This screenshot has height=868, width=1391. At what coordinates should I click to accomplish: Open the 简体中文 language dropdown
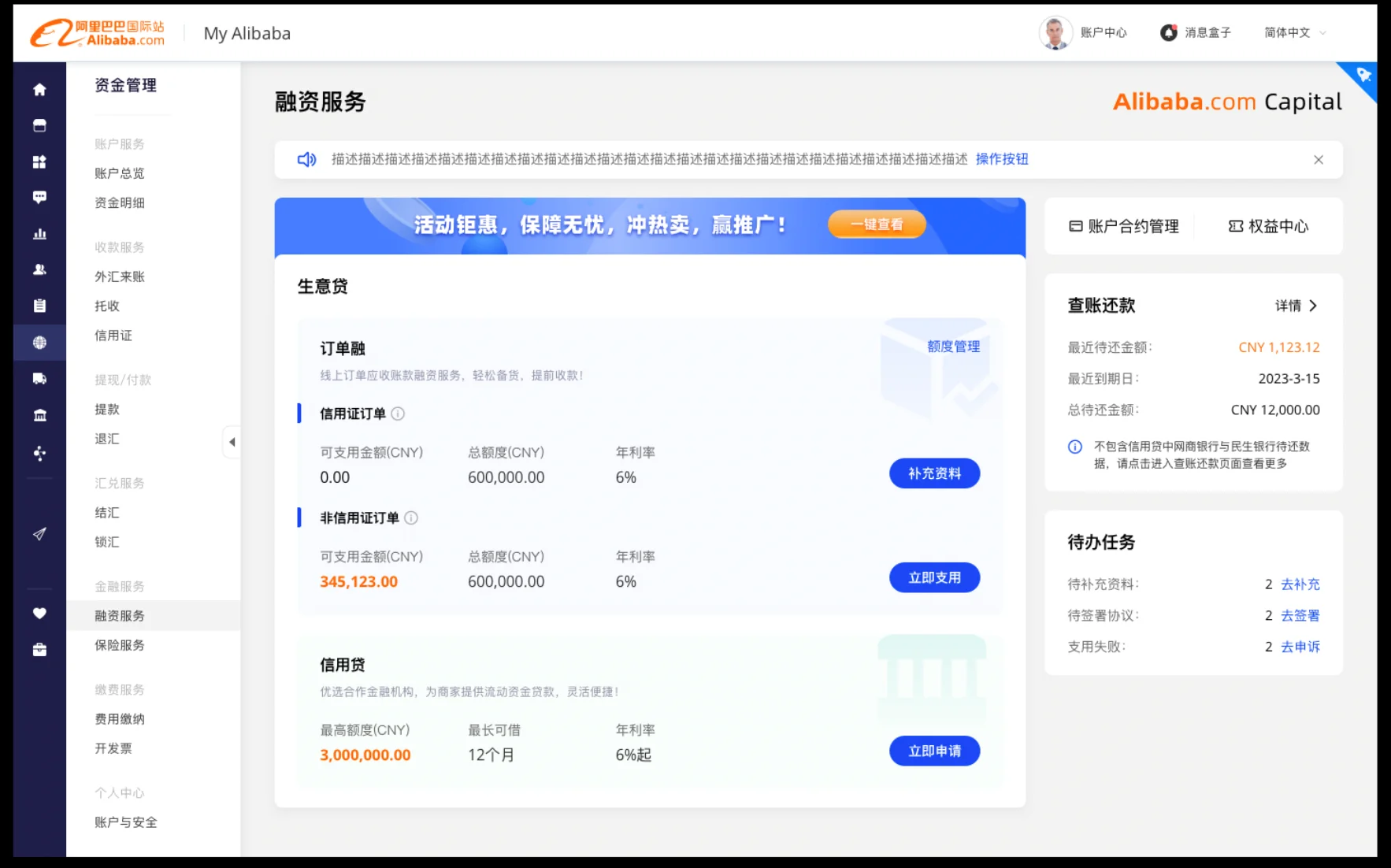[1295, 32]
